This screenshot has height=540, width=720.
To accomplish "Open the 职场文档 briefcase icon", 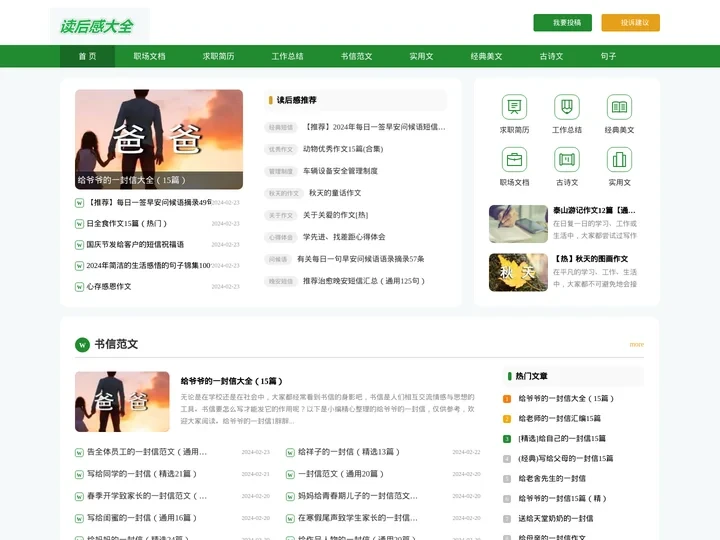I will pos(514,159).
